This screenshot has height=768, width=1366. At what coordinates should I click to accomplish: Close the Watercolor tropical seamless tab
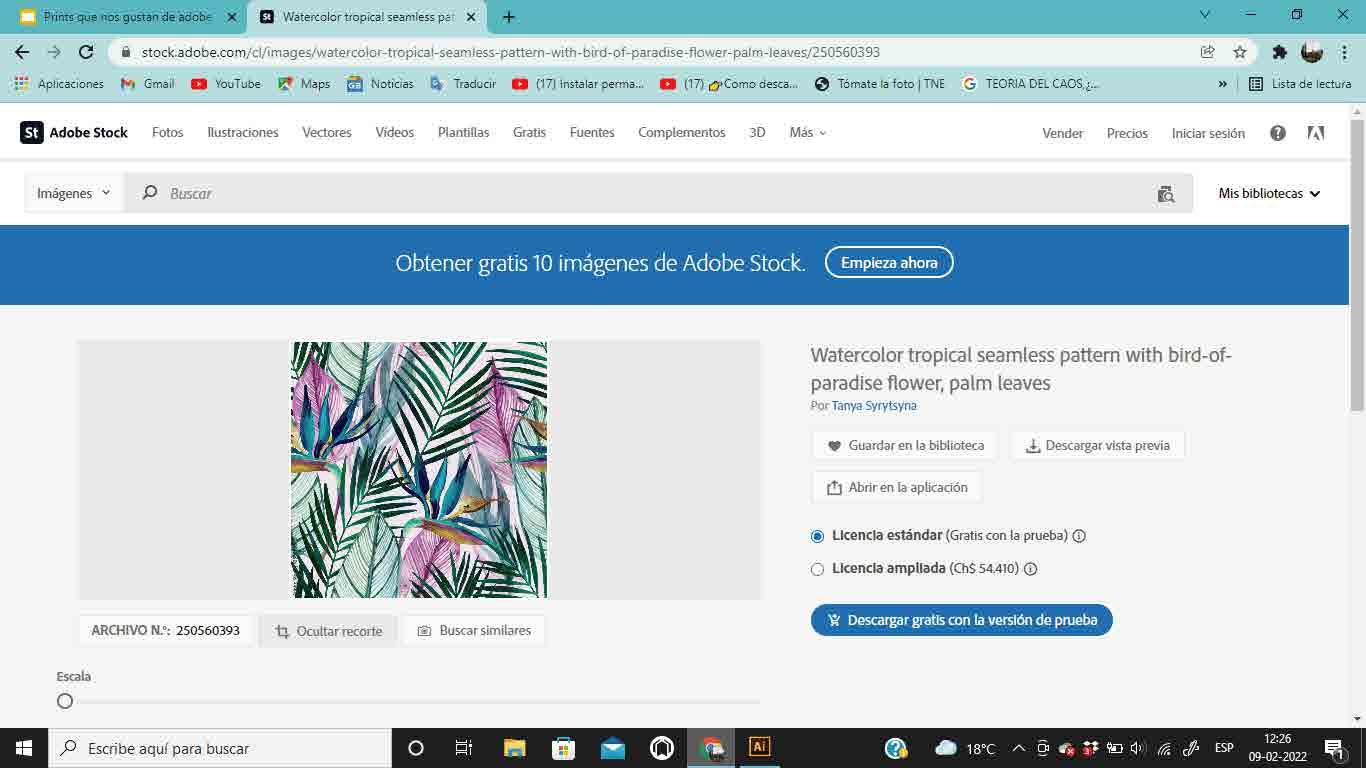[471, 17]
